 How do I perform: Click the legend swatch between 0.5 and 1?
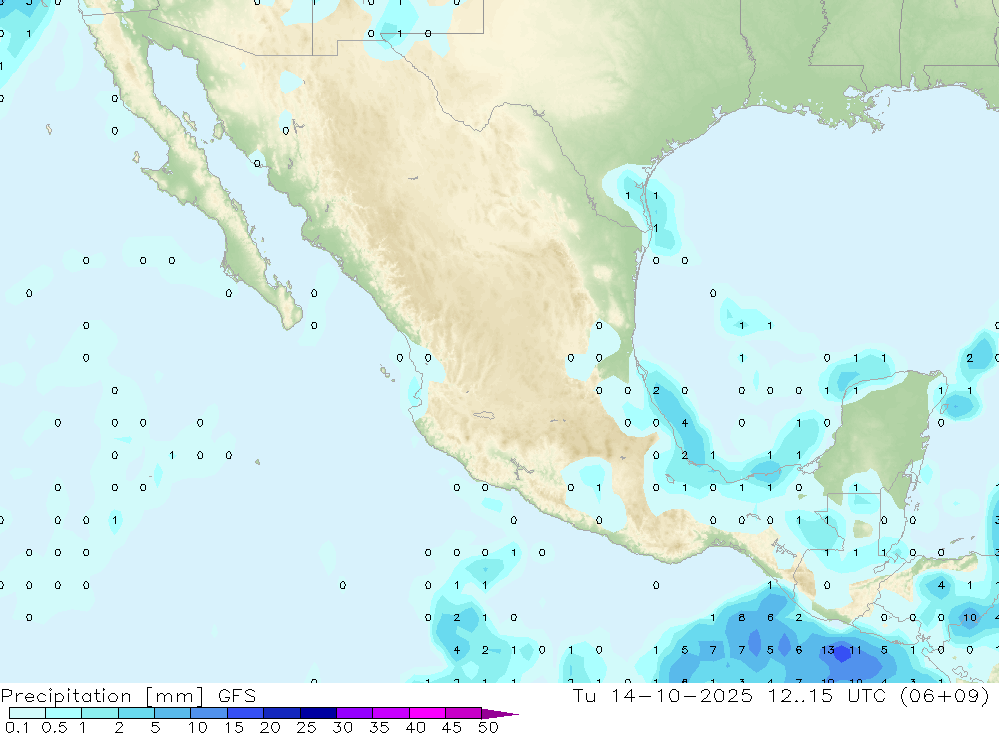(63, 713)
